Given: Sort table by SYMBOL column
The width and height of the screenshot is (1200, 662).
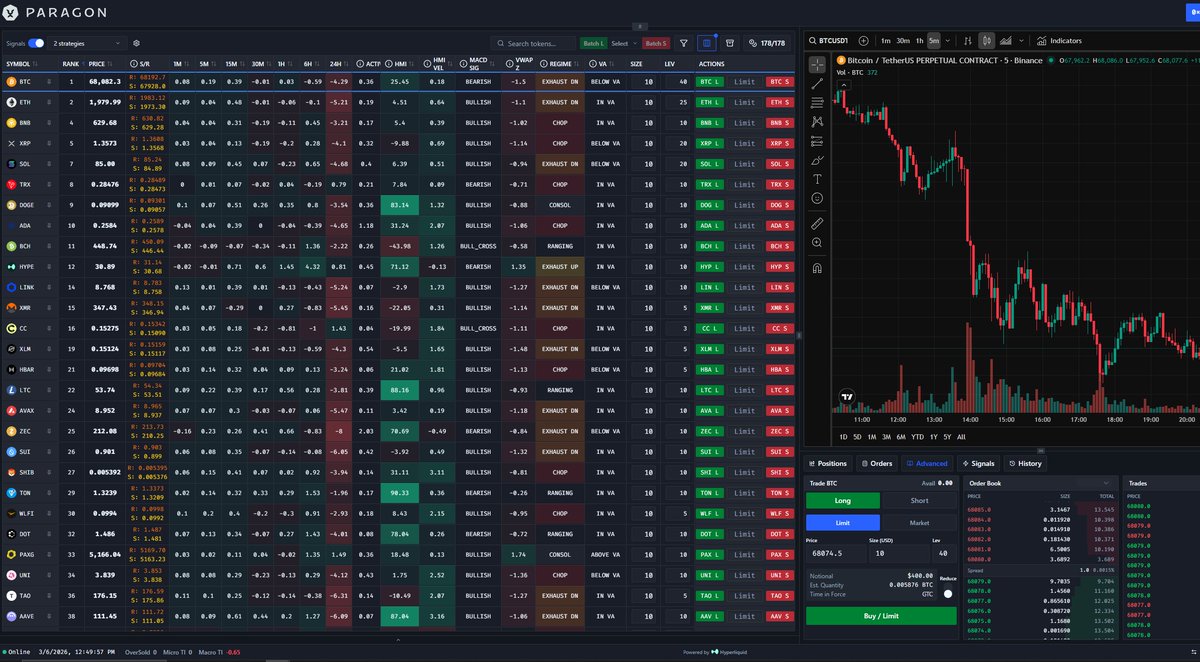Looking at the screenshot, I should (x=20, y=63).
